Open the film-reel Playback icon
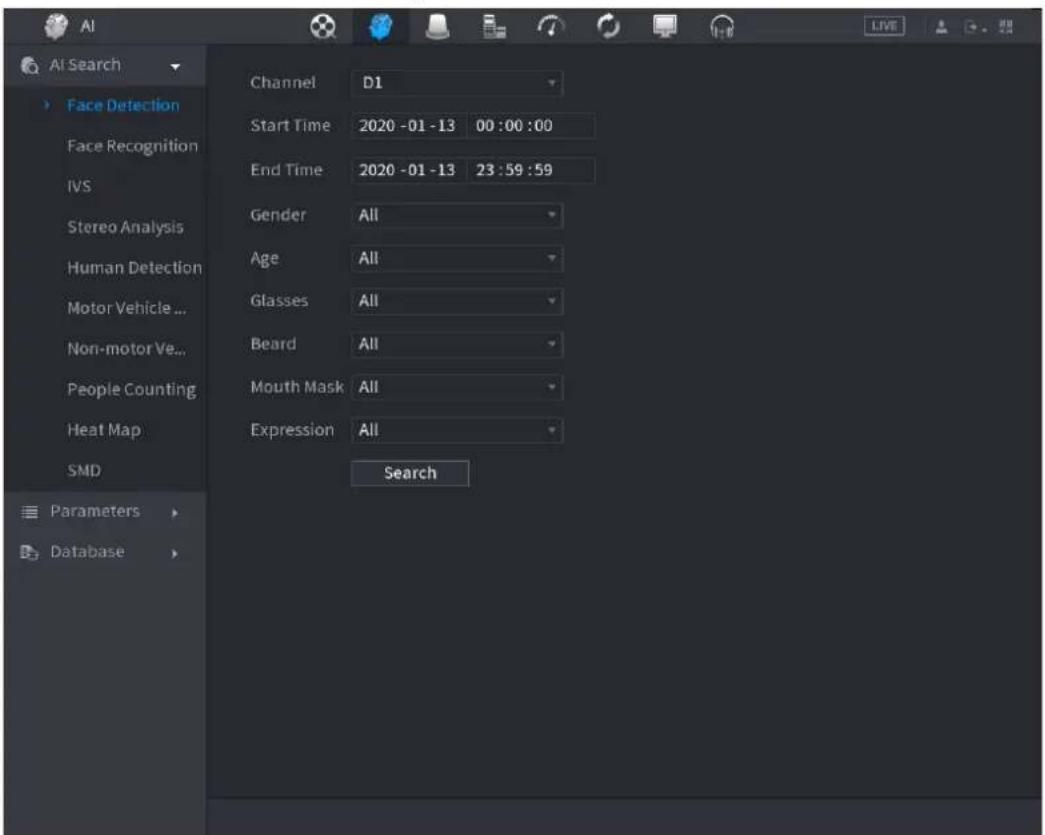 [x=323, y=27]
